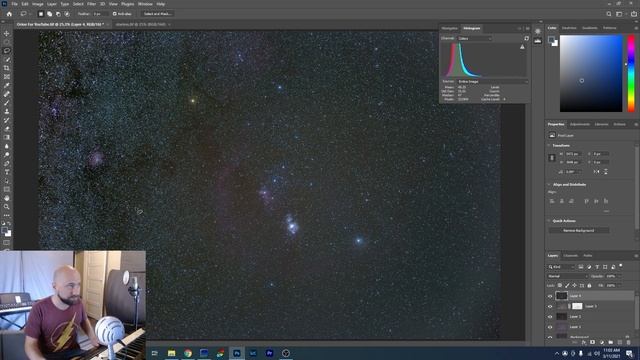Open the Image menu
The height and width of the screenshot is (360, 640).
[x=38, y=4]
